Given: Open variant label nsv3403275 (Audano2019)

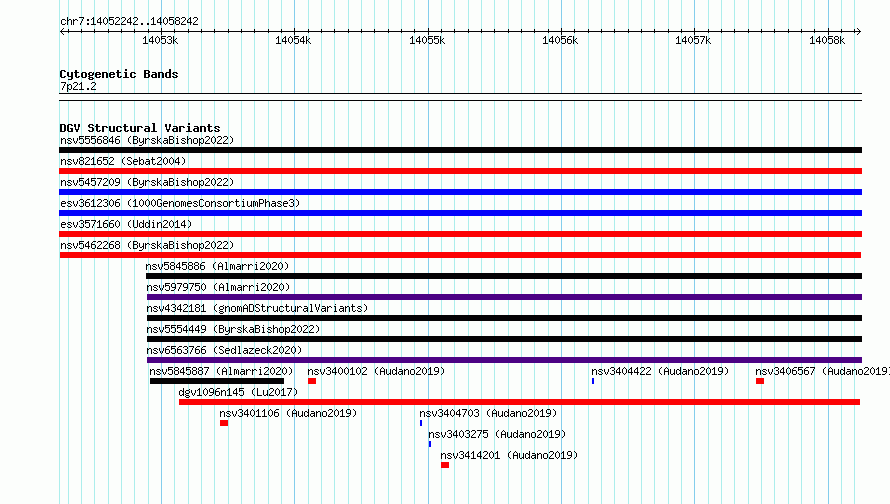Looking at the screenshot, I should 497,434.
